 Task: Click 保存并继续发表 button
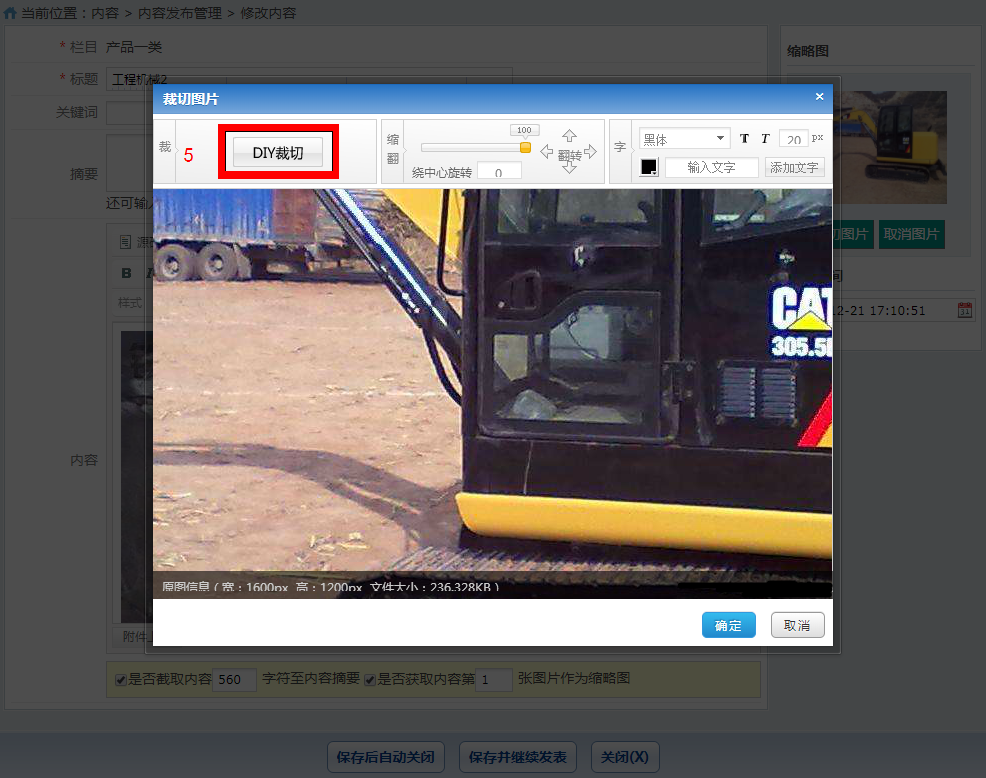tap(518, 757)
